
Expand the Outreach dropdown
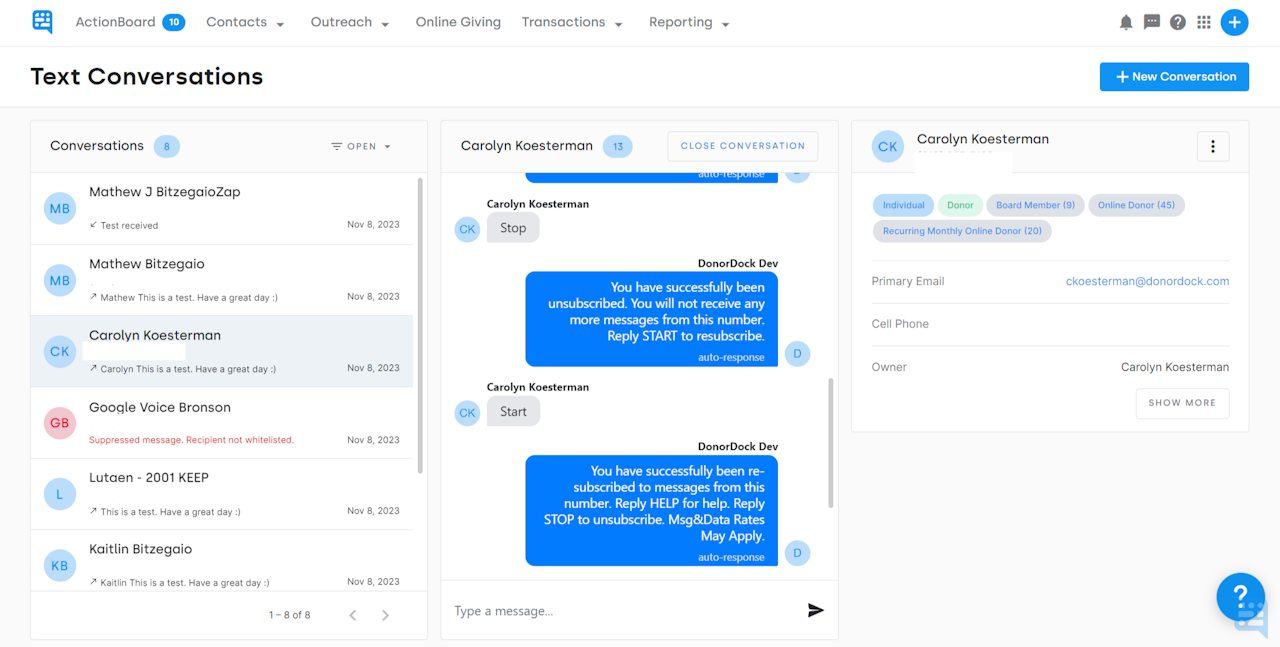349,21
